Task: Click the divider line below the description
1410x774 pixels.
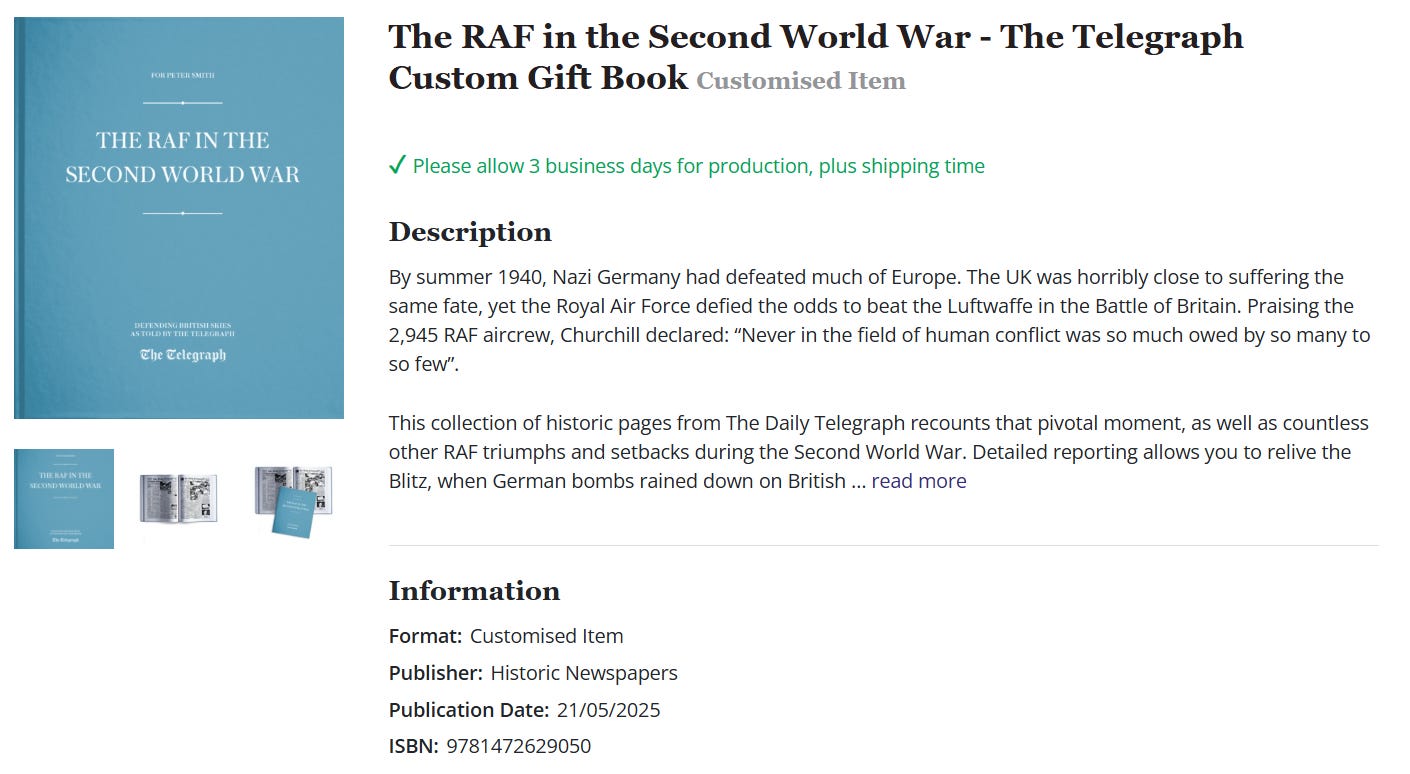Action: pos(880,544)
